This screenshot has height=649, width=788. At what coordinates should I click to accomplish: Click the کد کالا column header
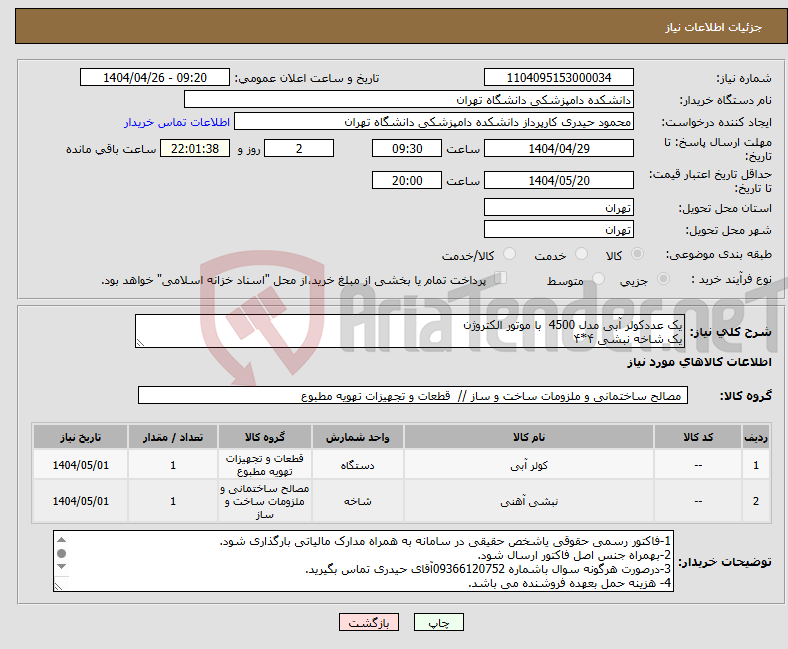(x=698, y=437)
